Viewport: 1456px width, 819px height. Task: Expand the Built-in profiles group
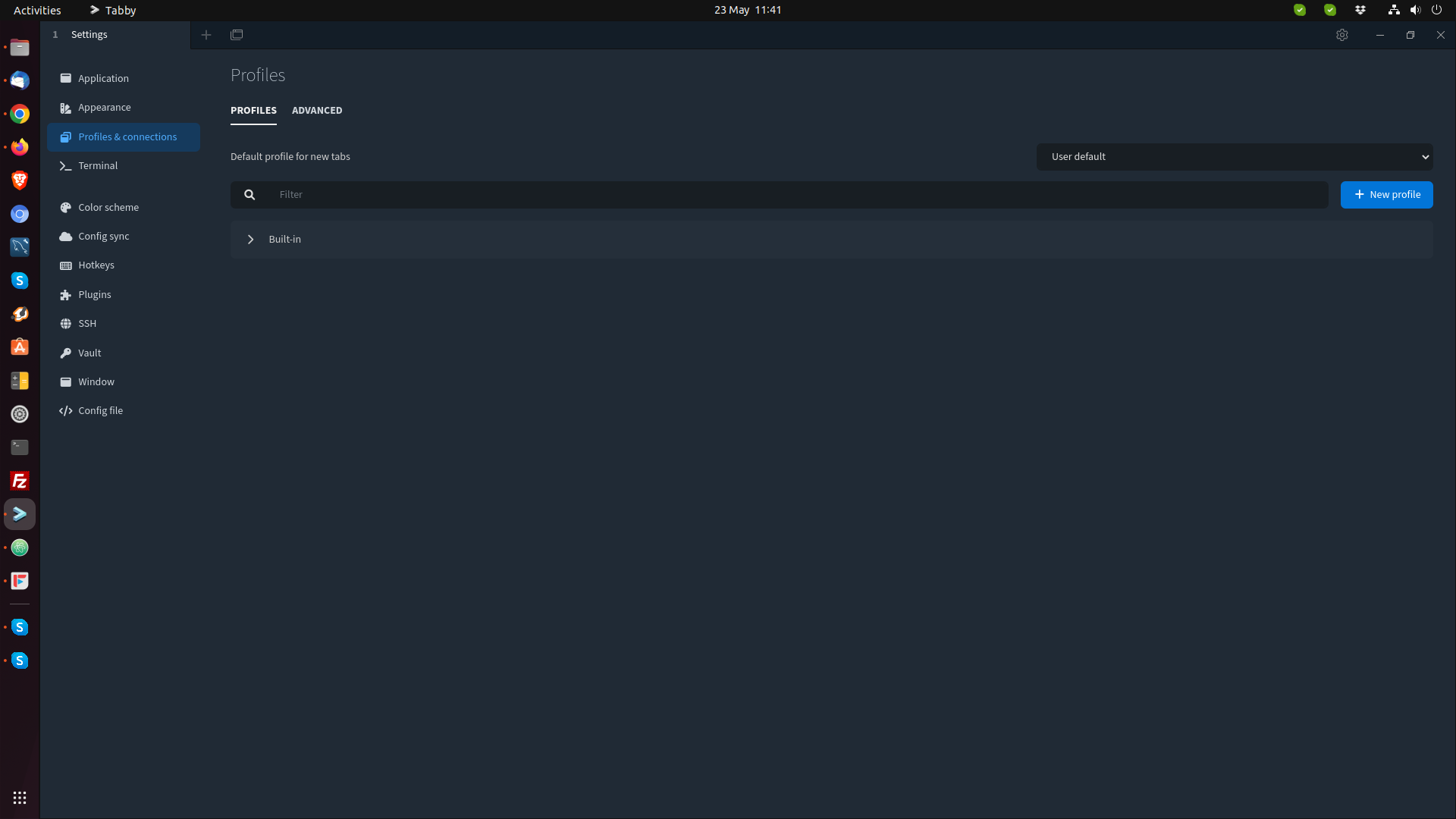[250, 240]
